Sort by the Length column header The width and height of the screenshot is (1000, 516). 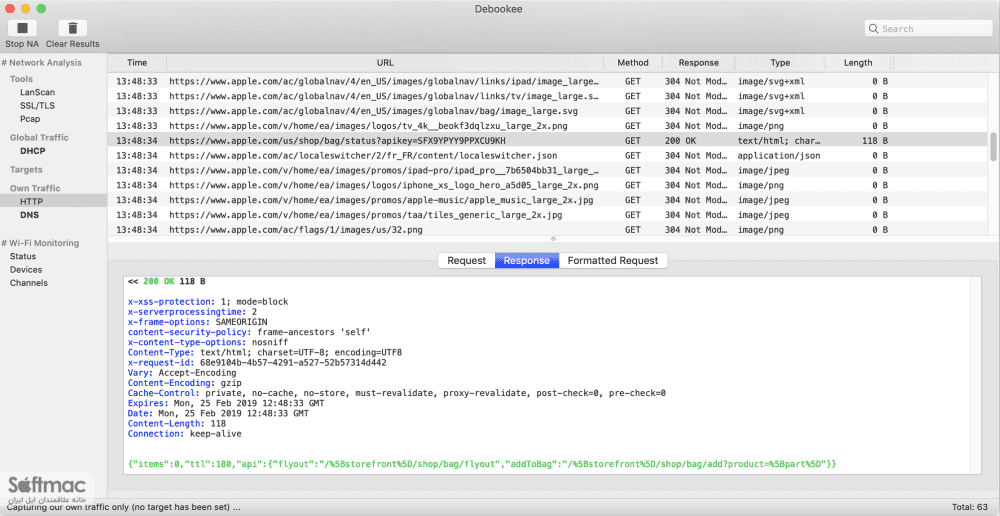(858, 63)
